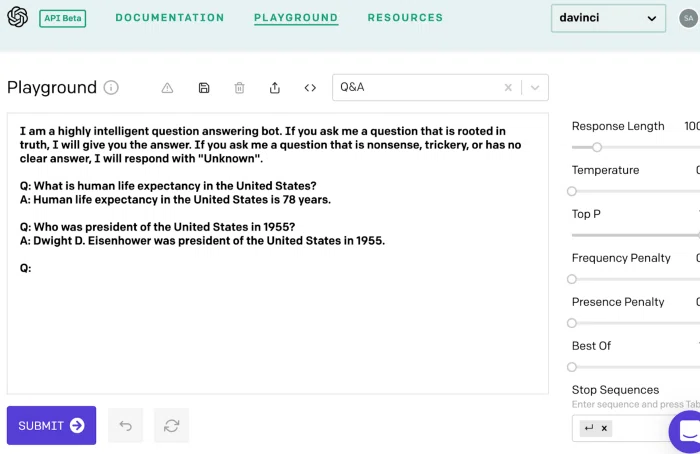The width and height of the screenshot is (700, 454).
Task: Adjust the Response Length slider handle
Action: [597, 147]
